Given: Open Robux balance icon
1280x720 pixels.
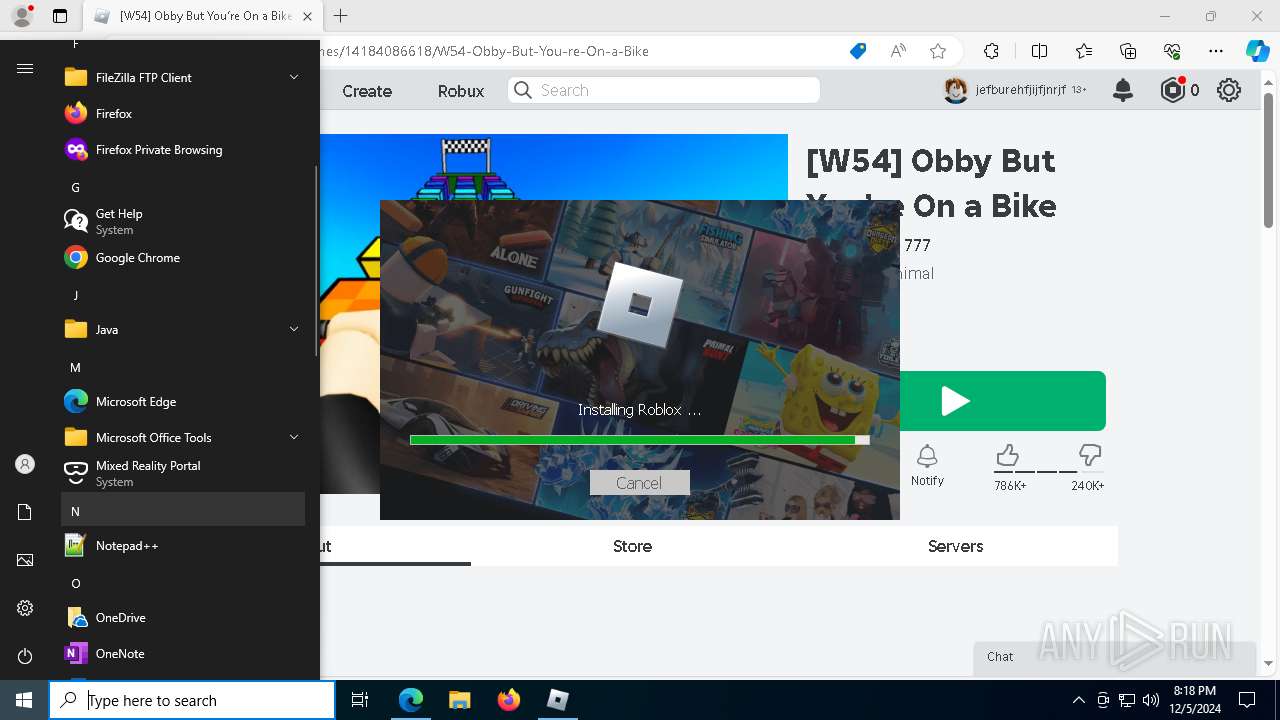Looking at the screenshot, I should click(x=1173, y=90).
